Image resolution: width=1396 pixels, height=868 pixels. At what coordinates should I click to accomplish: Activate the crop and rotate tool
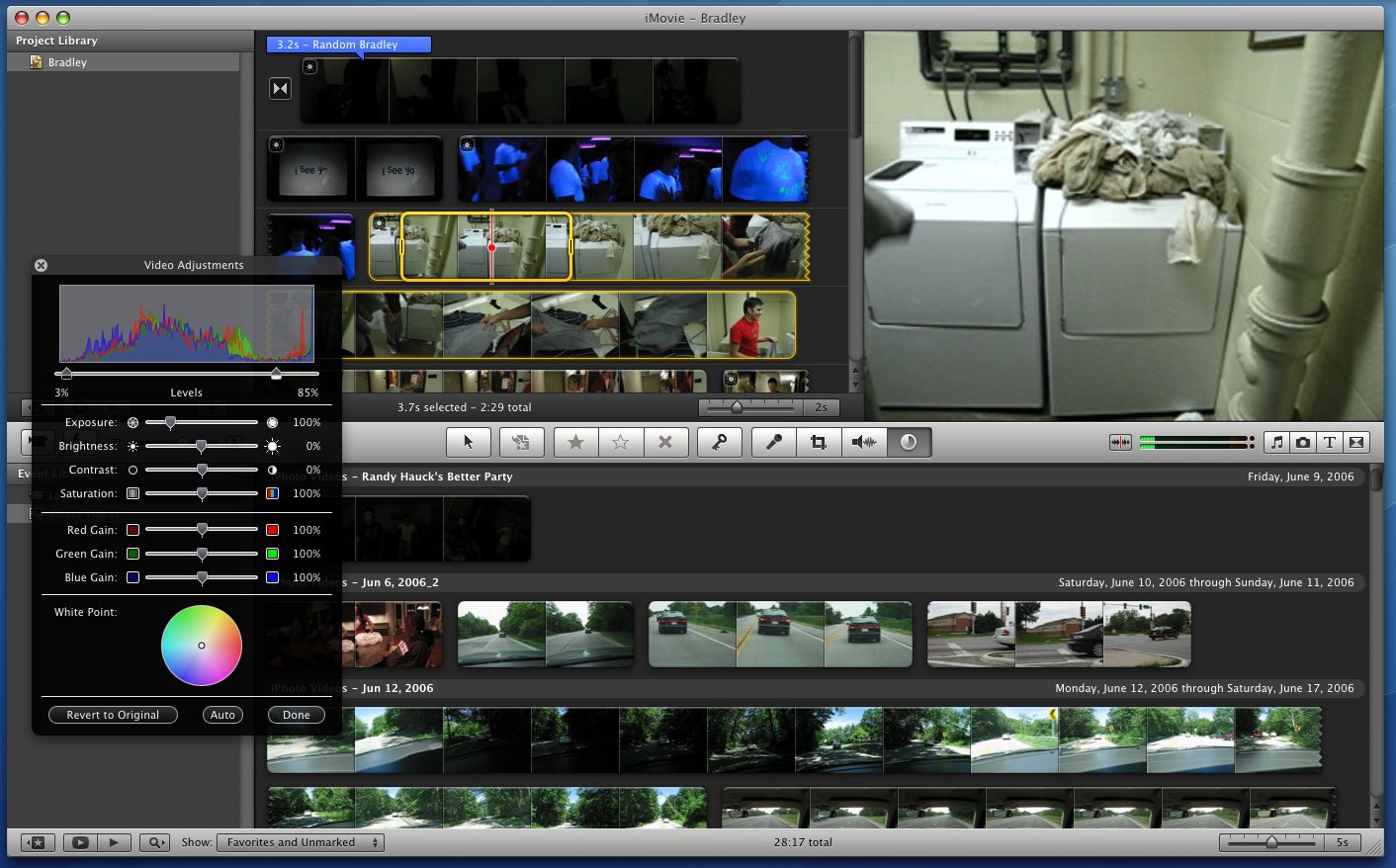[x=819, y=442]
